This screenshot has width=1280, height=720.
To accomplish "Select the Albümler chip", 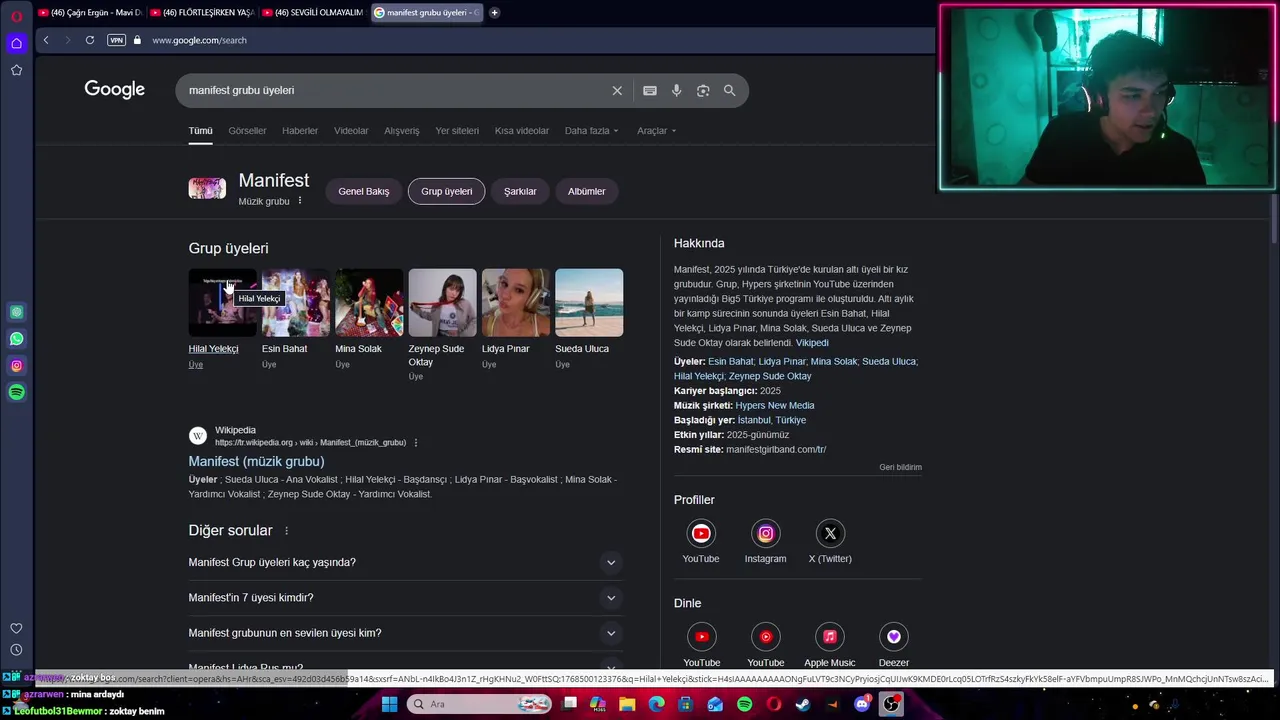I will [x=587, y=191].
